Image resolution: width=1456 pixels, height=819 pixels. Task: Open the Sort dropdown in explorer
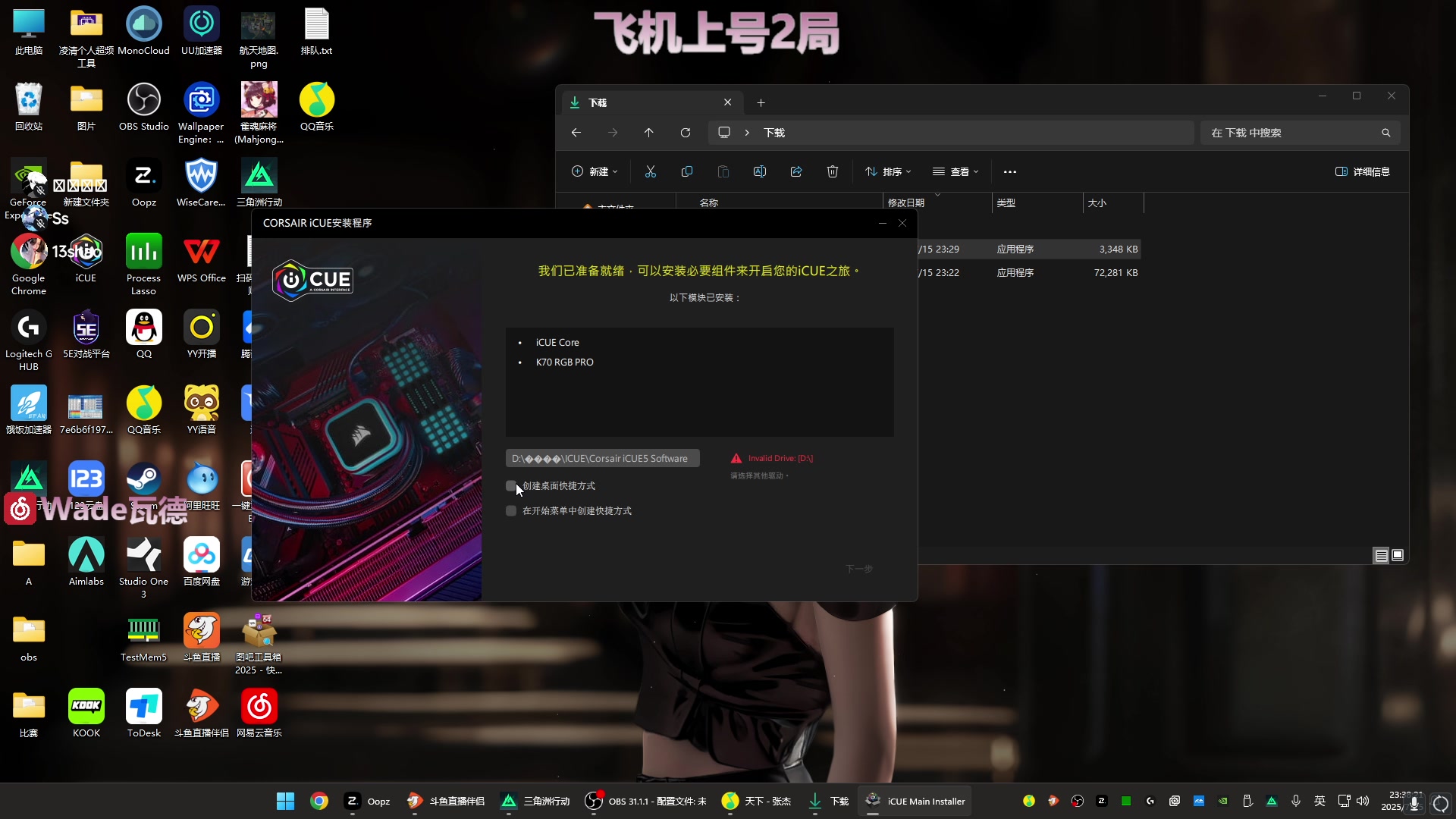pyautogui.click(x=888, y=172)
